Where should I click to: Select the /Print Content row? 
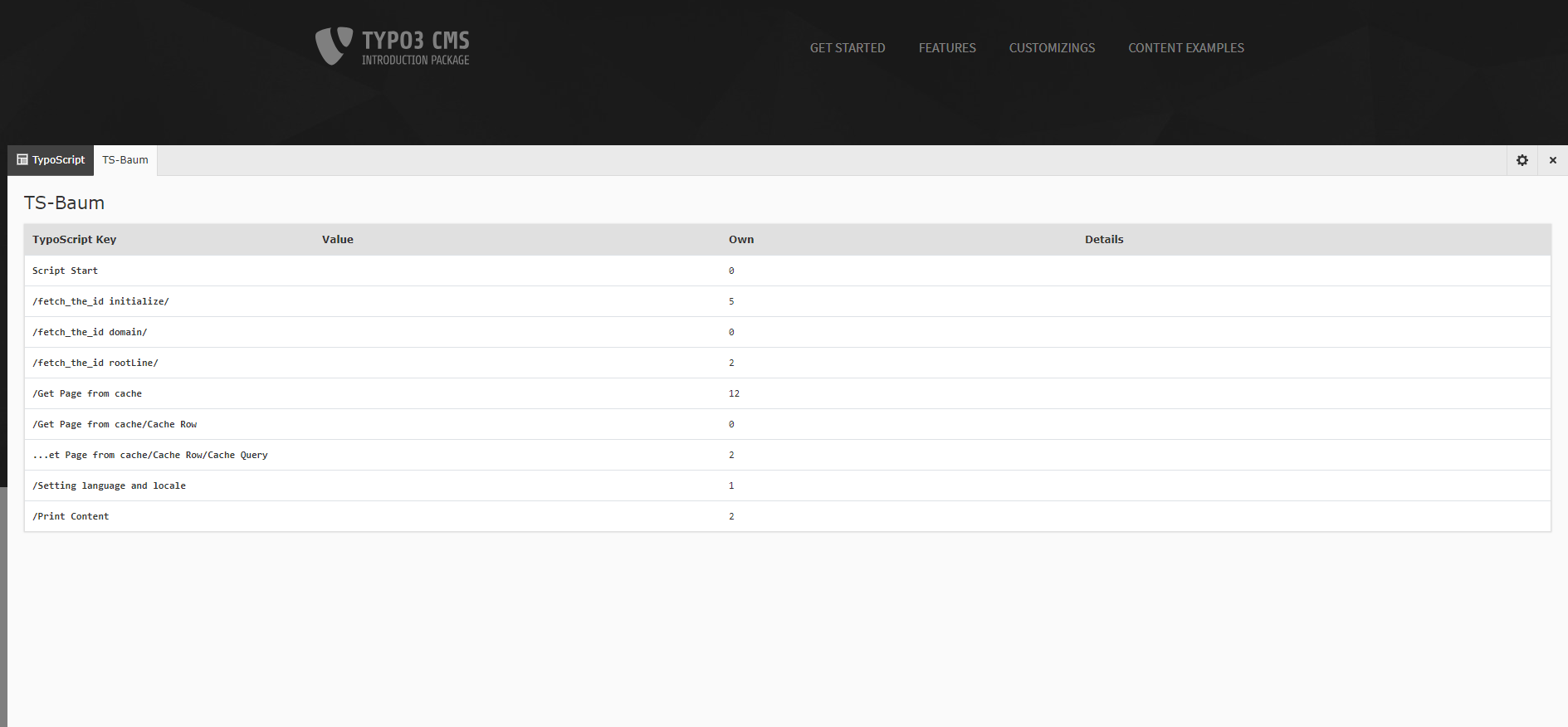[x=787, y=516]
